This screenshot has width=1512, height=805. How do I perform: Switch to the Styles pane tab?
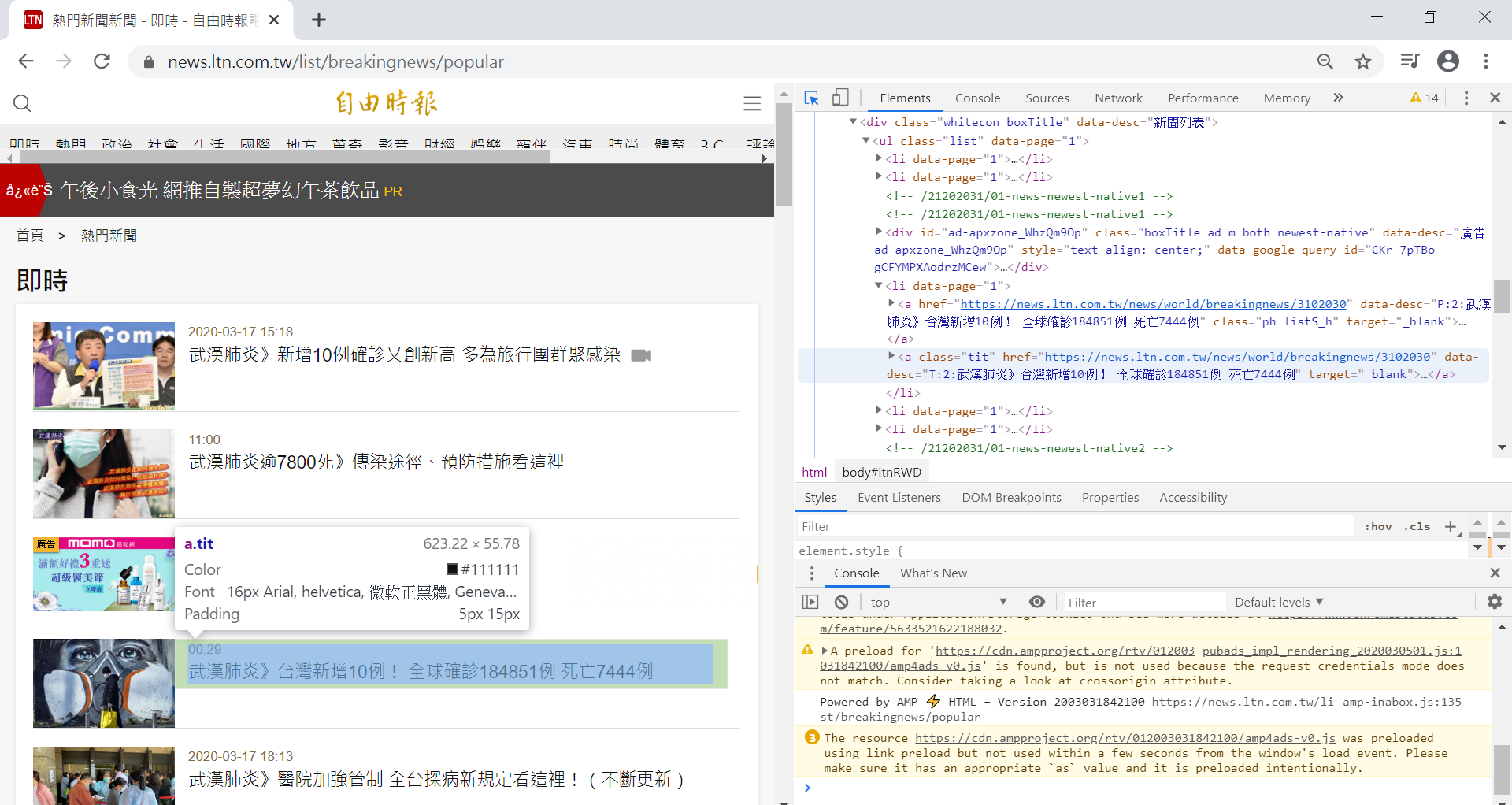pyautogui.click(x=820, y=498)
